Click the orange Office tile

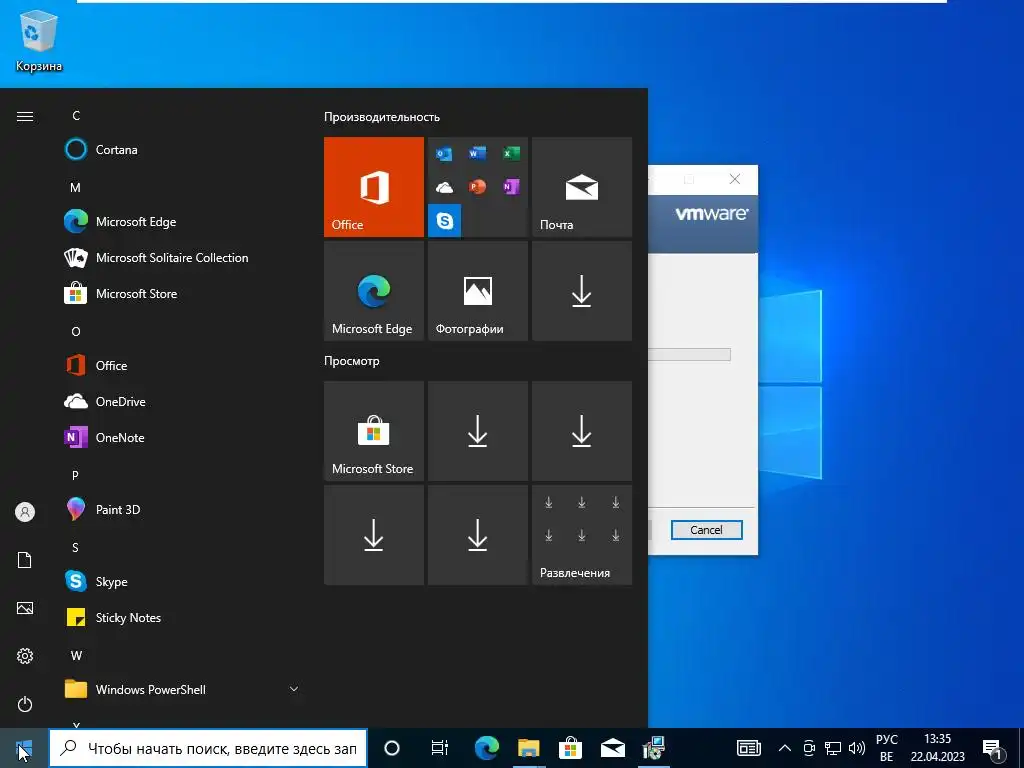tap(374, 187)
